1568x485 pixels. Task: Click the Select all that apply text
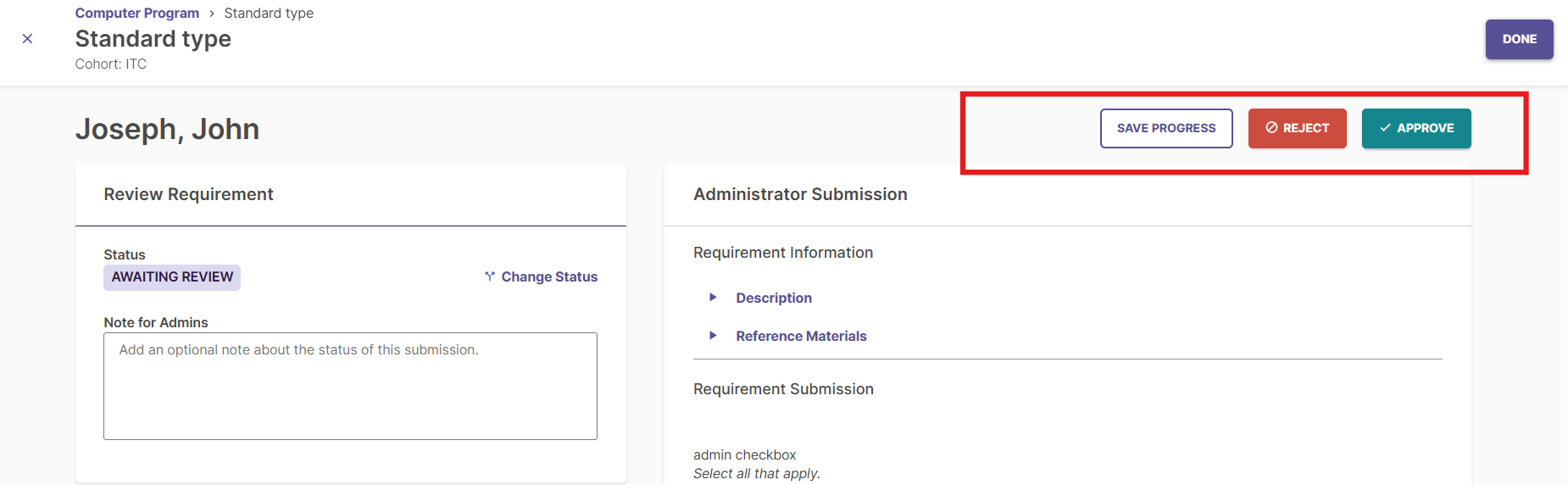coord(757,473)
